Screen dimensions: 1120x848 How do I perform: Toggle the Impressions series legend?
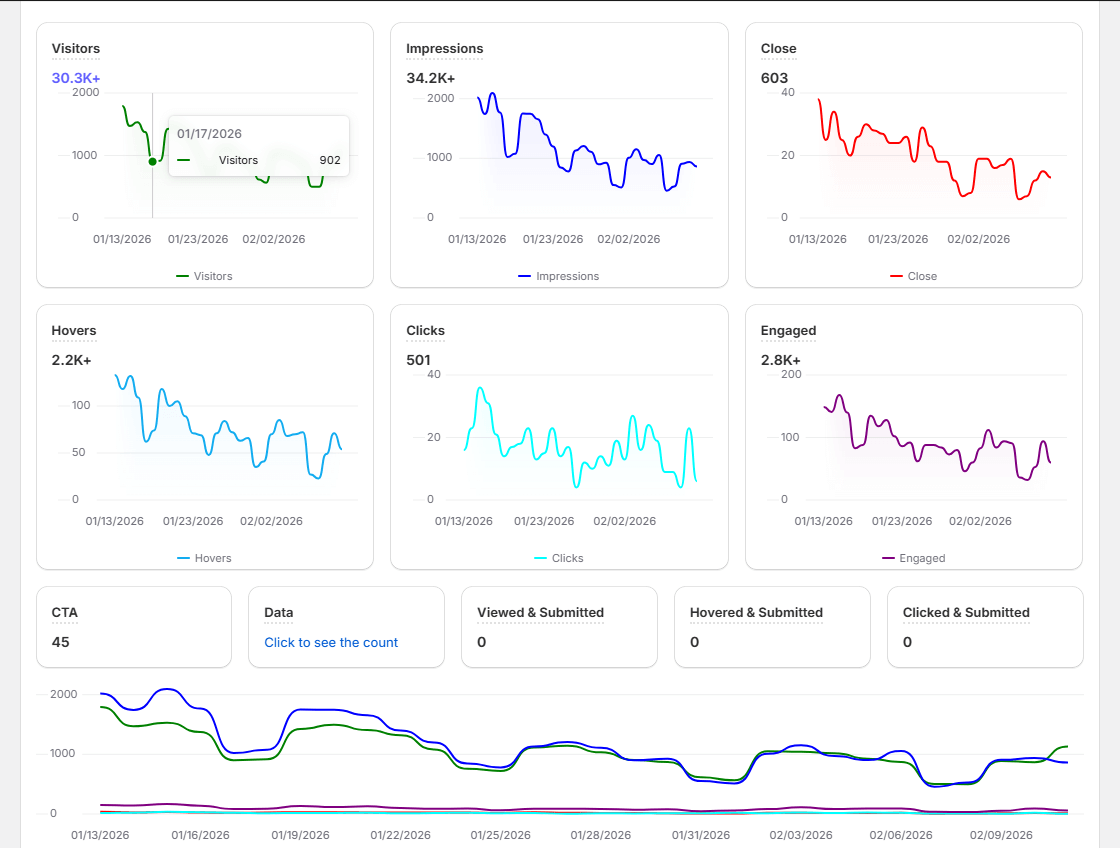pyautogui.click(x=566, y=276)
